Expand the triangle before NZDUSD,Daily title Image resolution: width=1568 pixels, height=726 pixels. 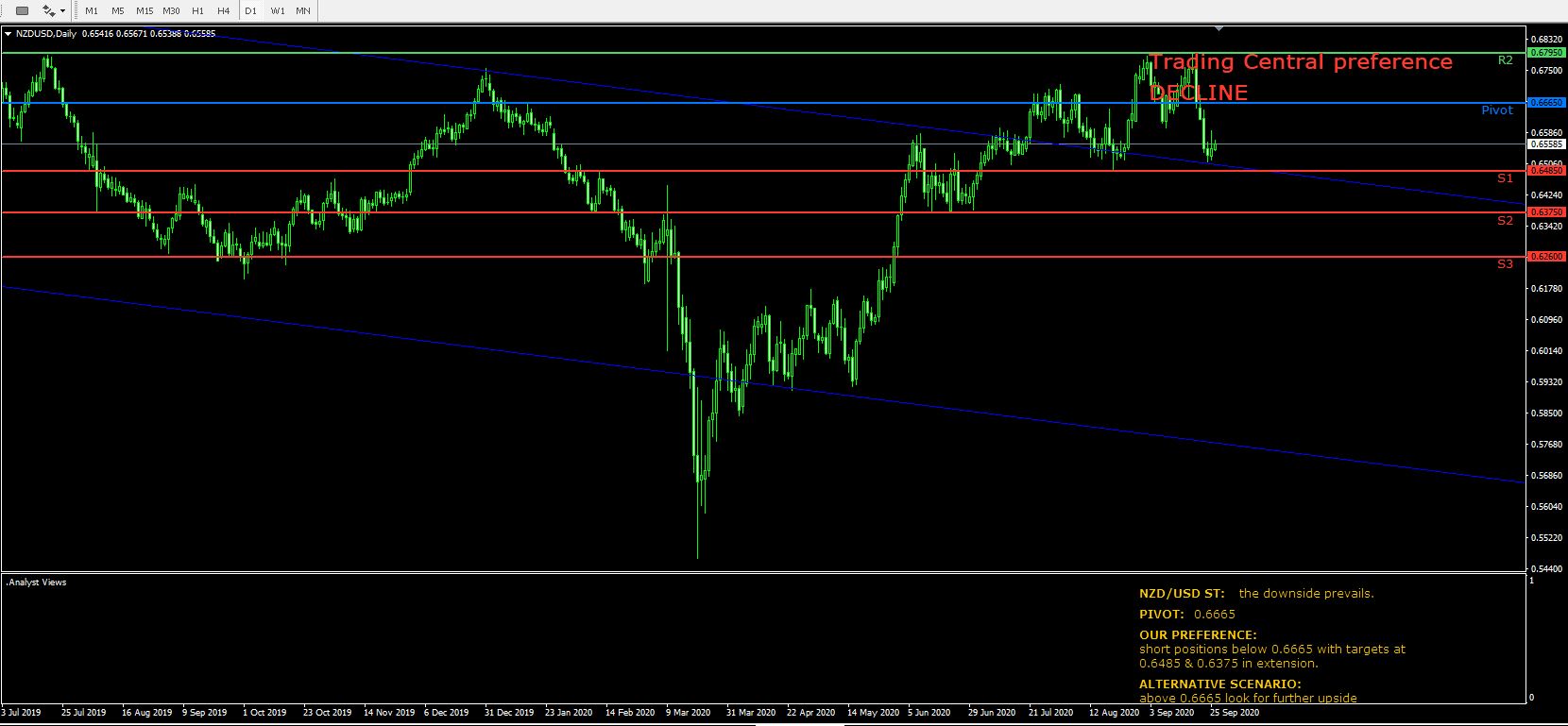click(9, 33)
